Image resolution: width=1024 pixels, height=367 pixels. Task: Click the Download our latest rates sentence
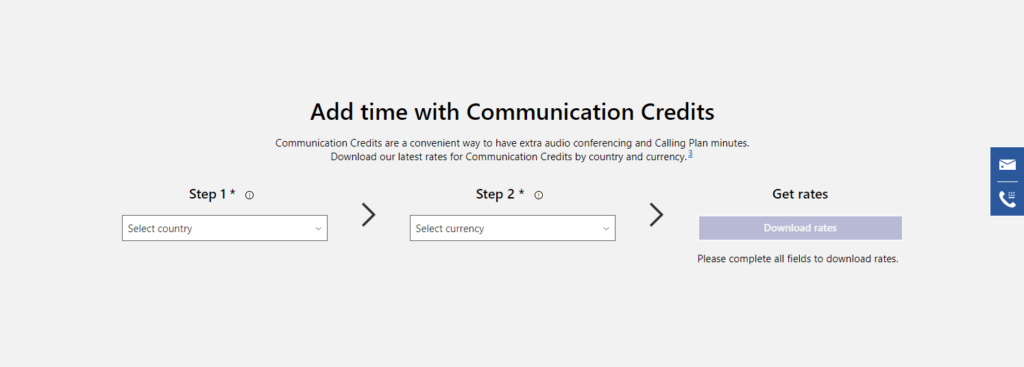click(x=509, y=157)
